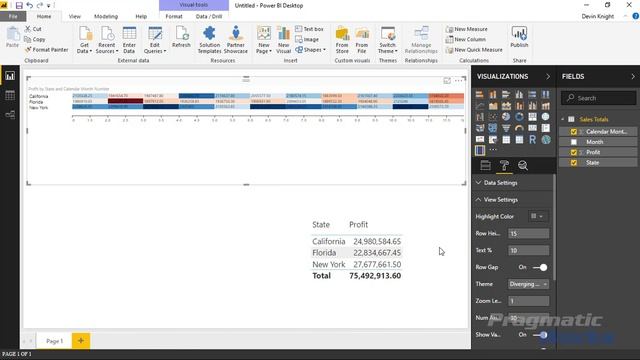Image resolution: width=640 pixels, height=360 pixels.
Task: Select the R script visual
Action: 532,140
